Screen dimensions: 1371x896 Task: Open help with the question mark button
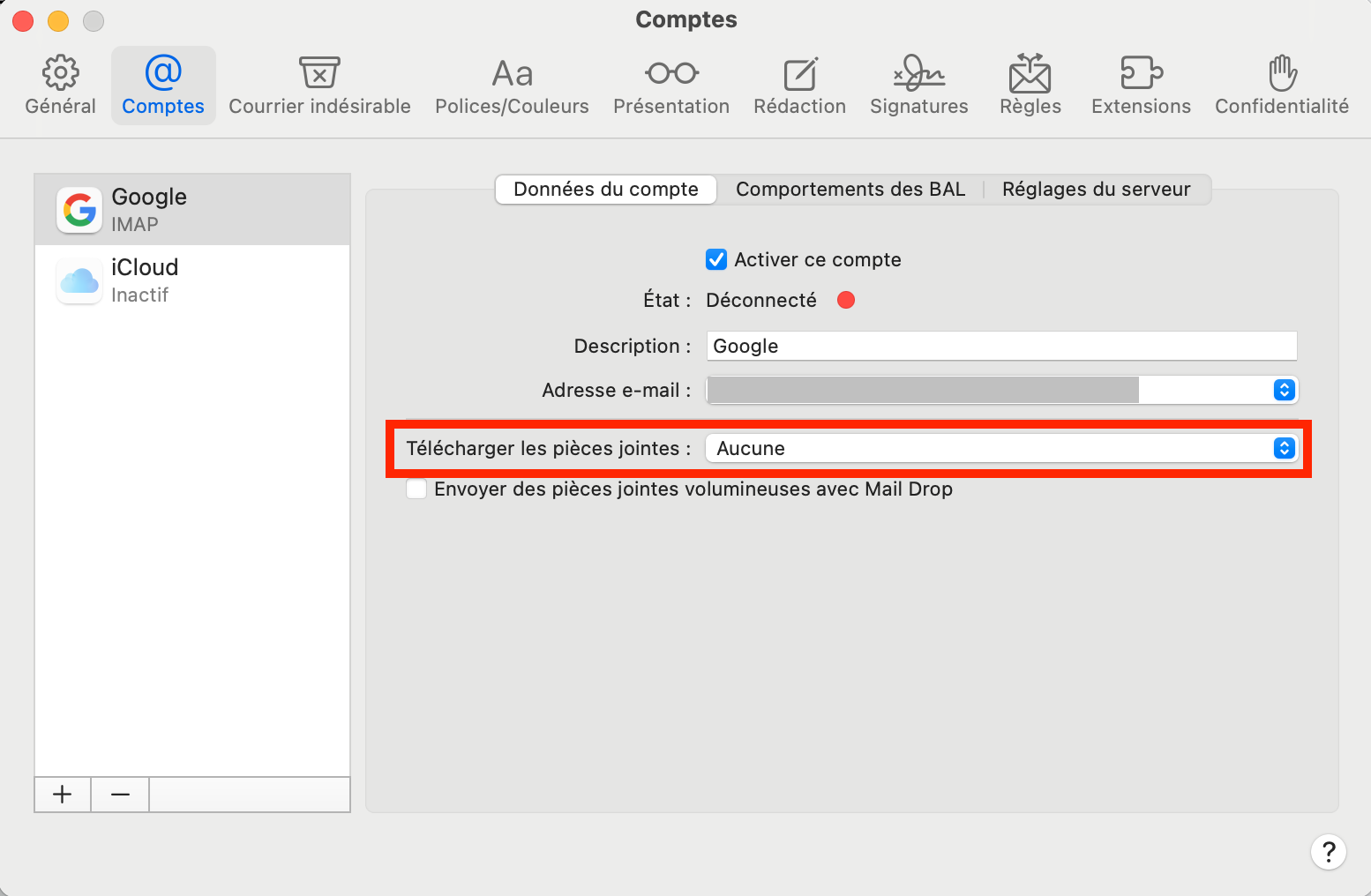(1329, 852)
